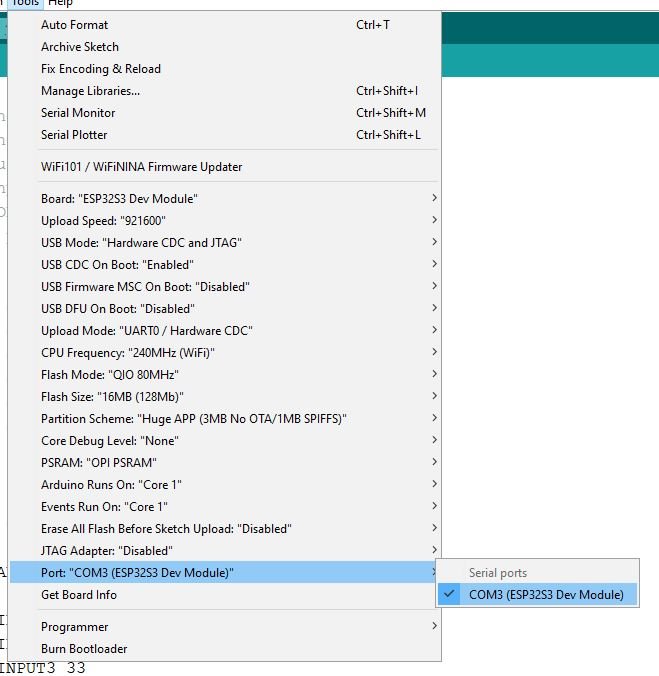The image size is (659, 676).
Task: Select Fix Encoding & Reload
Action: coord(101,69)
